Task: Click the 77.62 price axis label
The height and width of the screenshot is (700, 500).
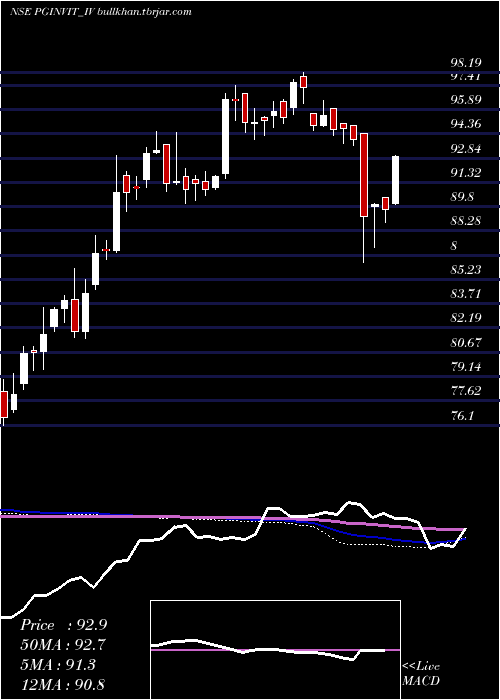Action: (x=467, y=391)
